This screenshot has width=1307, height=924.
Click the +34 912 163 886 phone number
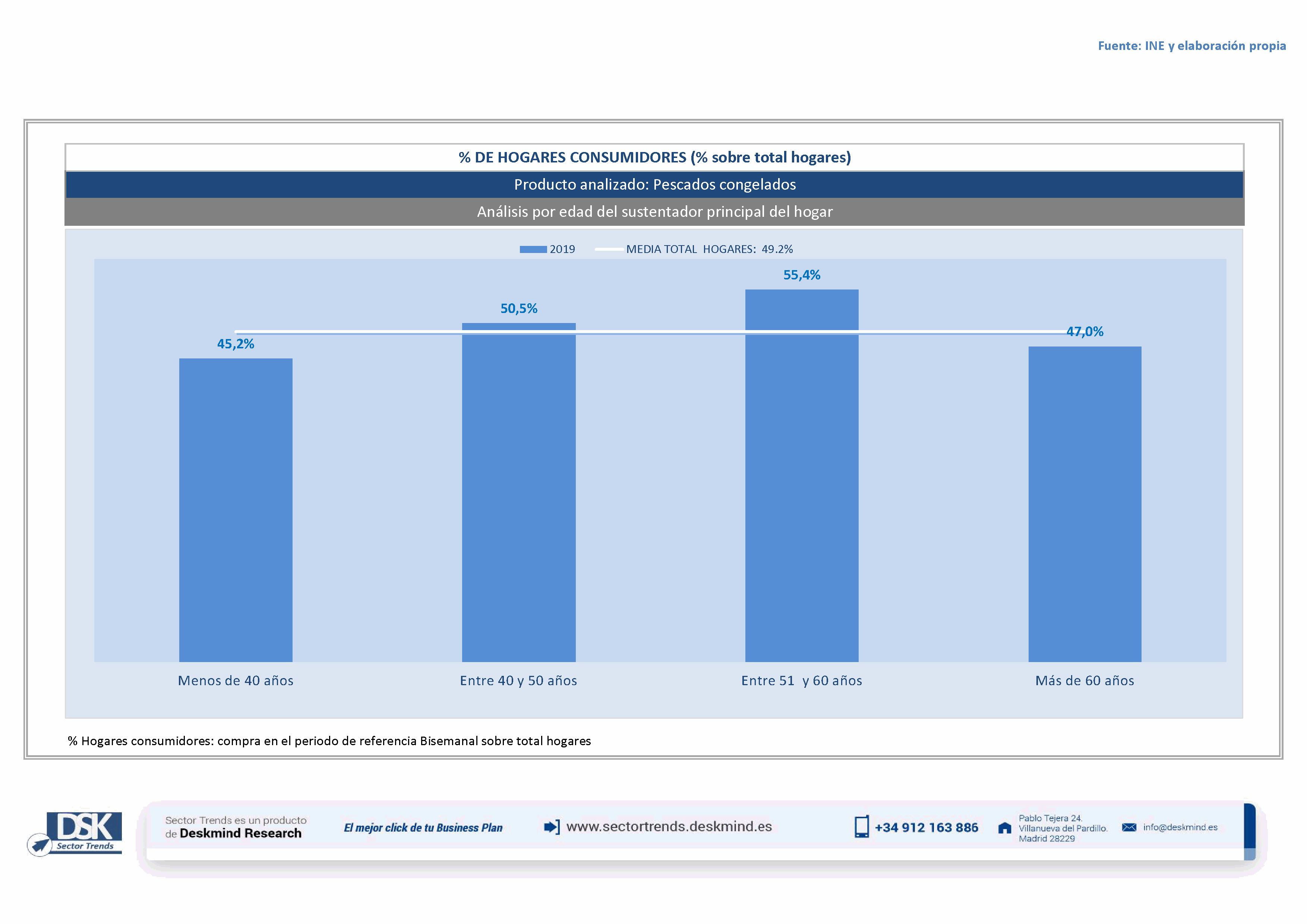pyautogui.click(x=926, y=828)
